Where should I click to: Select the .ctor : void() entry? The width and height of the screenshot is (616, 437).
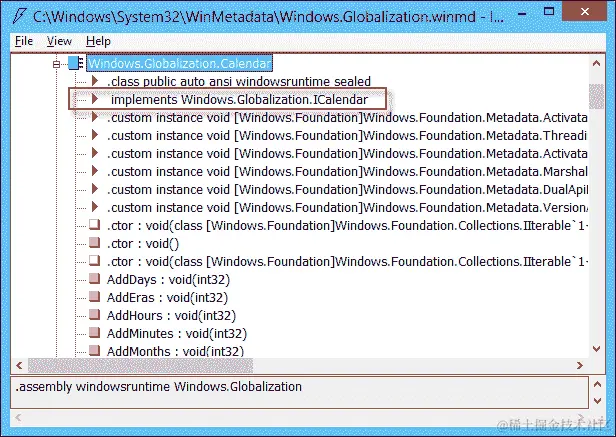click(143, 244)
